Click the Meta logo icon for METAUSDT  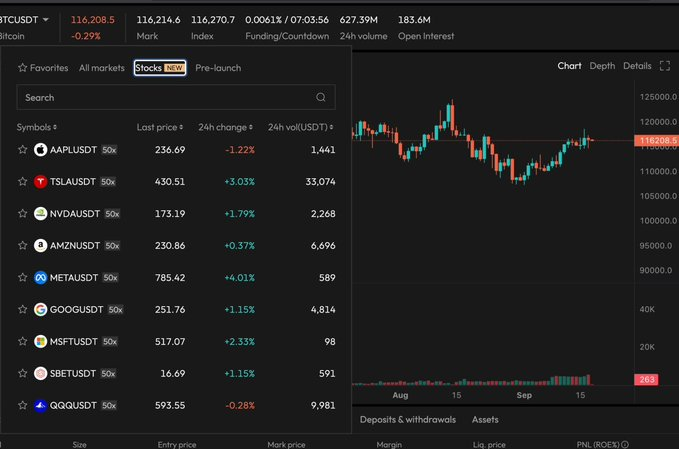click(x=40, y=278)
